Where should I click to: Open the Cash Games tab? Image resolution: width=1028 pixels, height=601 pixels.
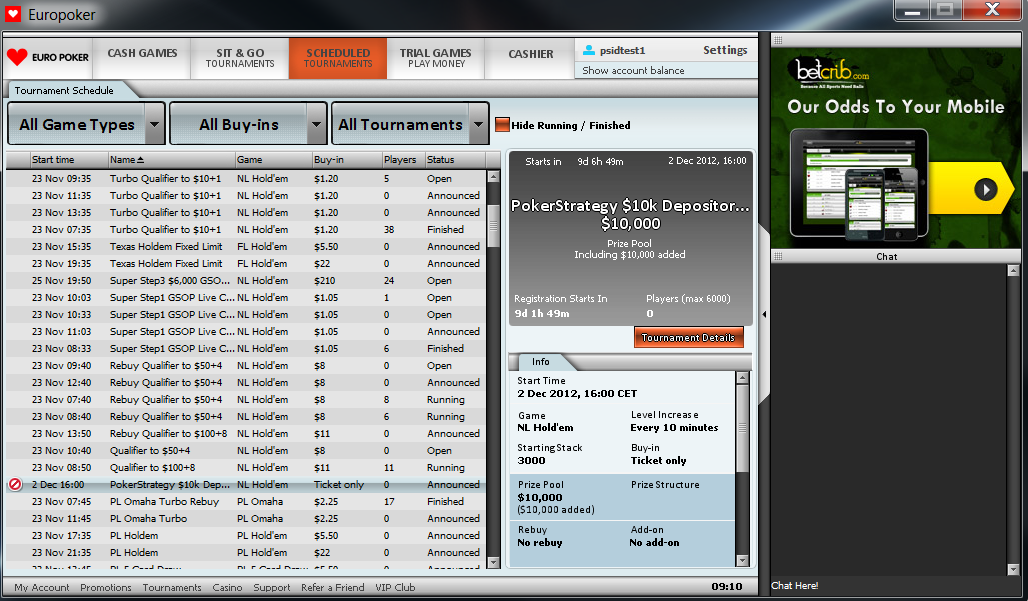tap(142, 58)
